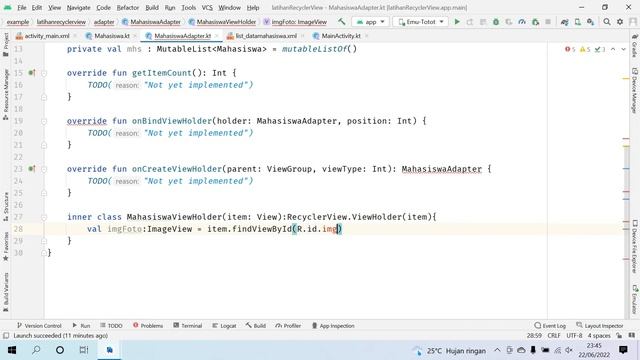Open the Build menu

pyautogui.click(x=152, y=7)
